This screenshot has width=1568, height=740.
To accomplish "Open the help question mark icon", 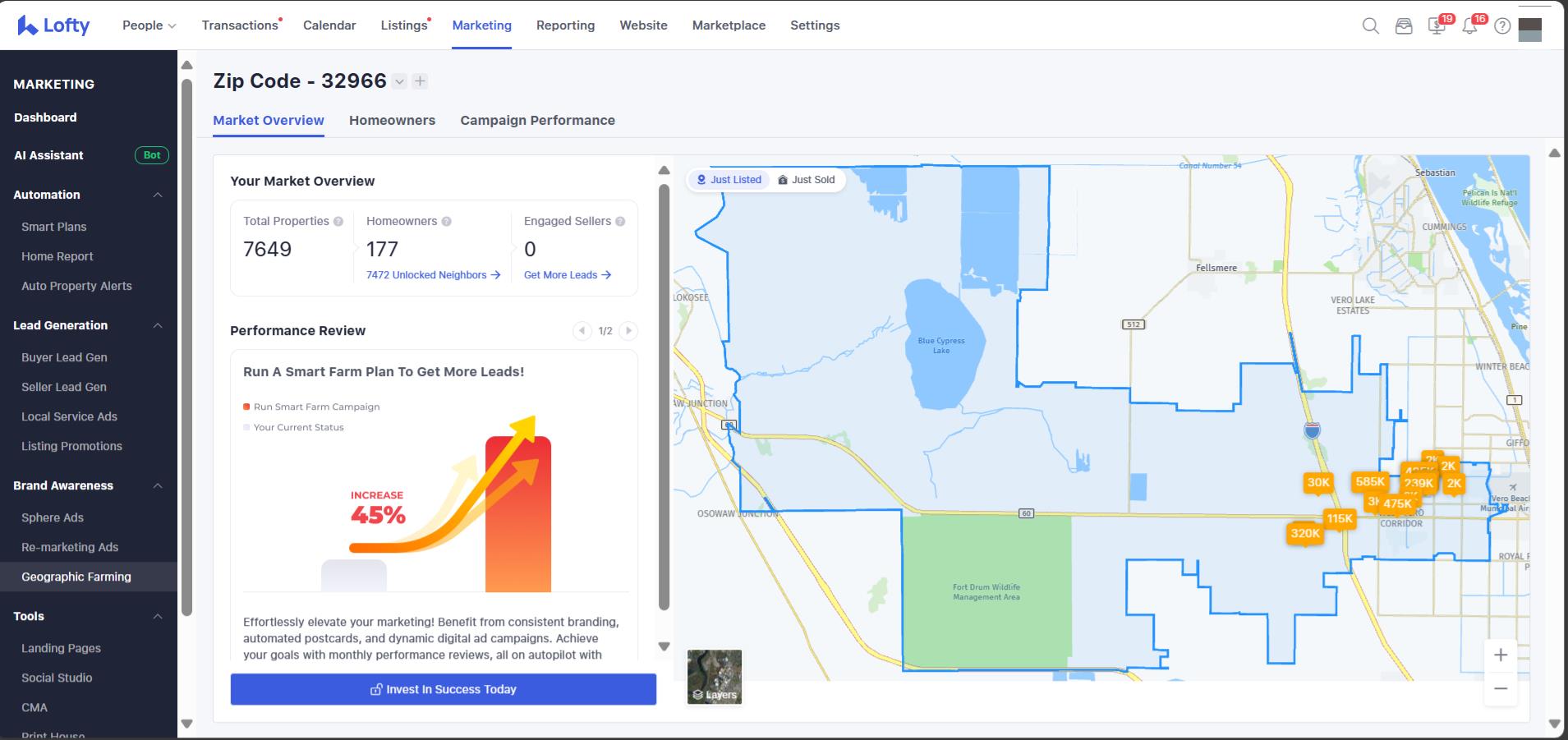I will [x=1502, y=26].
